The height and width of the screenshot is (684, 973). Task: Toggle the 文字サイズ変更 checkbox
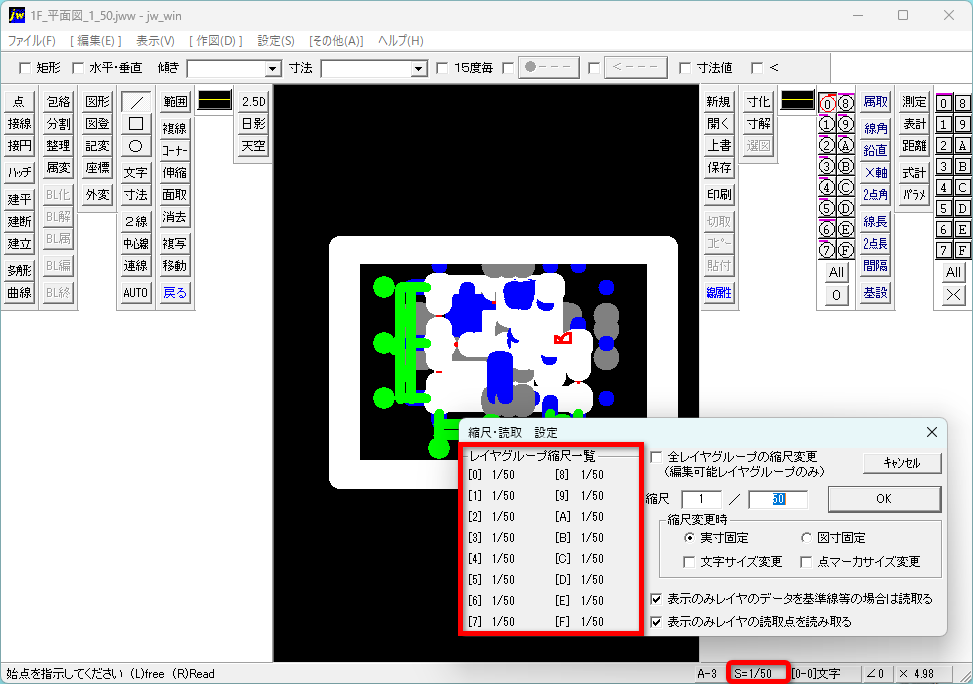(689, 562)
